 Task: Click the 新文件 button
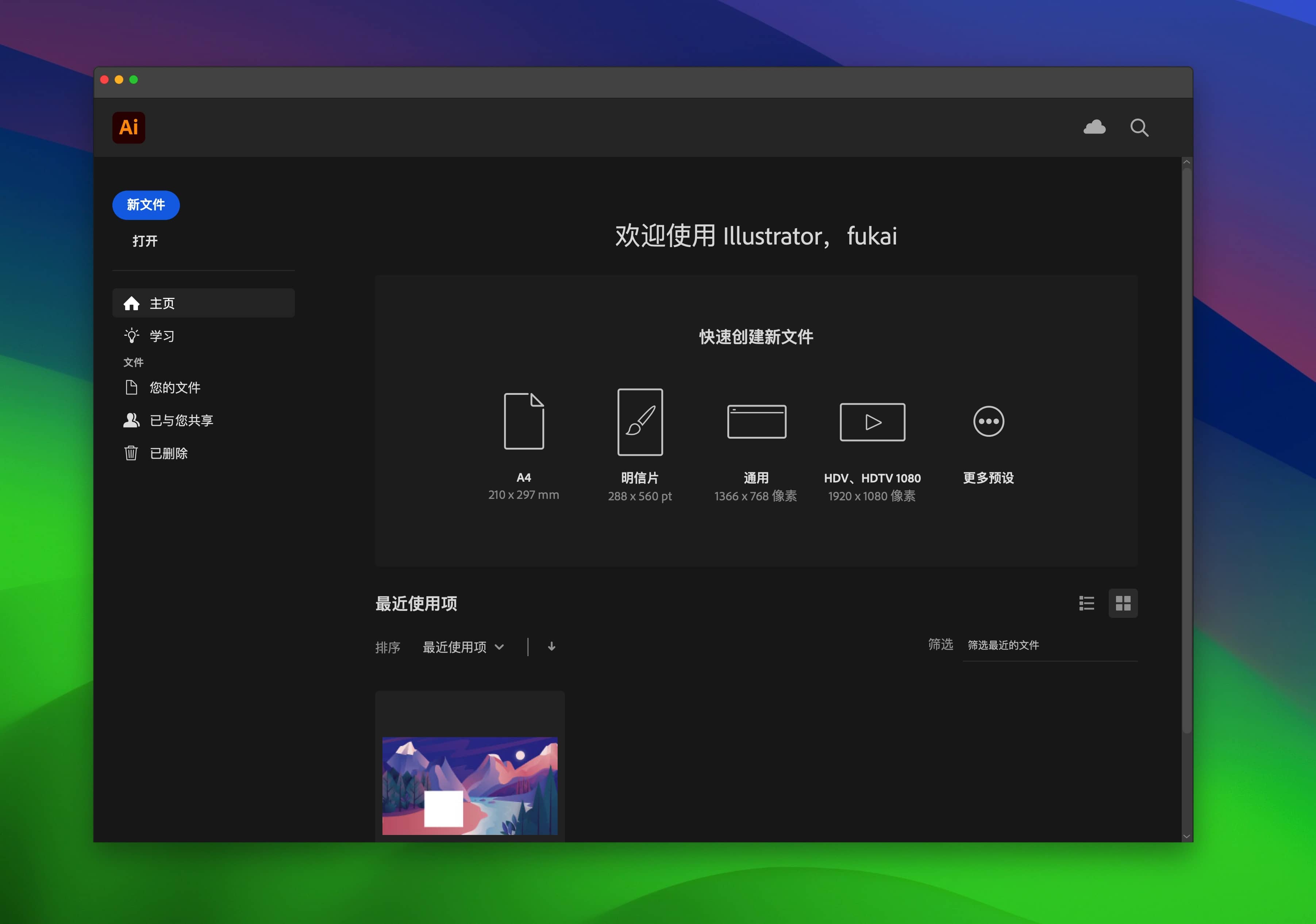[146, 205]
